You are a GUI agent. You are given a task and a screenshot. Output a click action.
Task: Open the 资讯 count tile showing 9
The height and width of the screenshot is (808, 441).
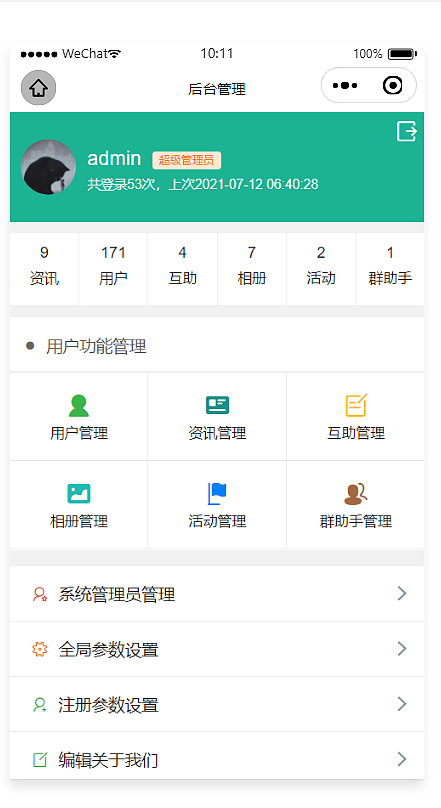pos(44,269)
